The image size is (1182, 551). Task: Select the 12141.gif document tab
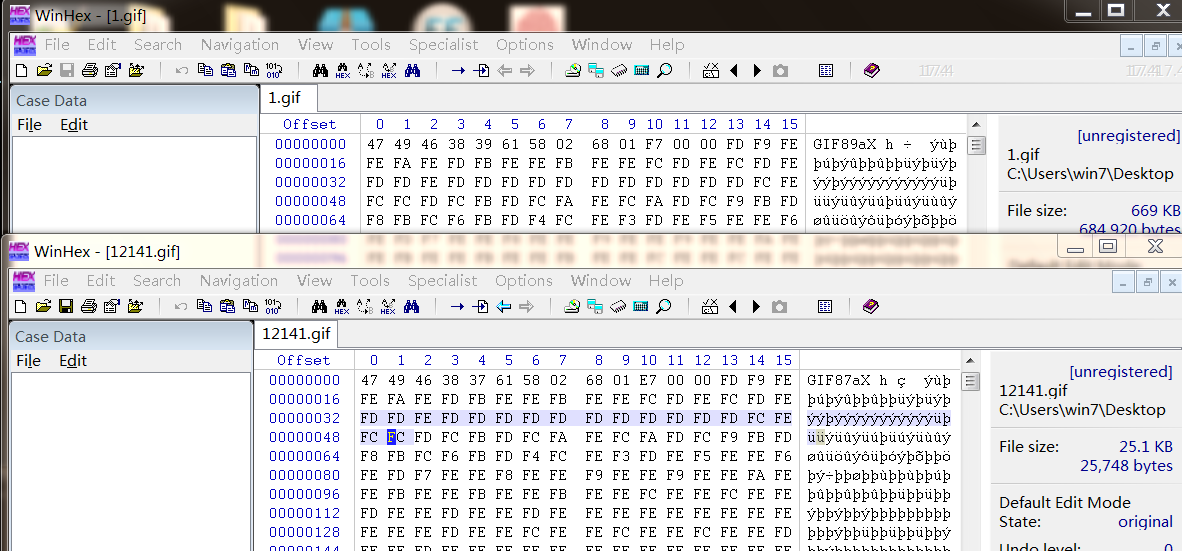click(x=296, y=333)
